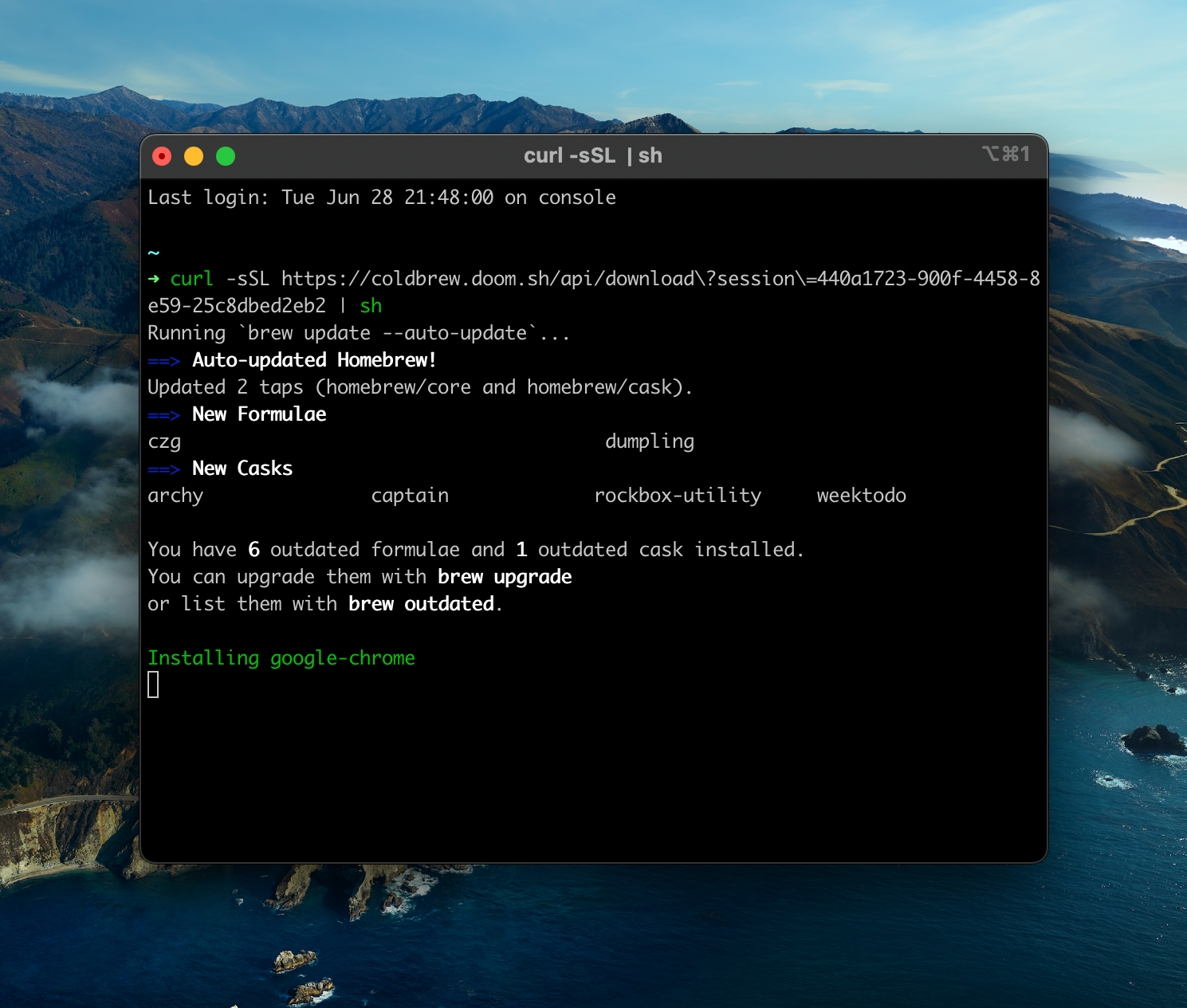Click the 'Last login: Tue Jun 28' line

[382, 198]
